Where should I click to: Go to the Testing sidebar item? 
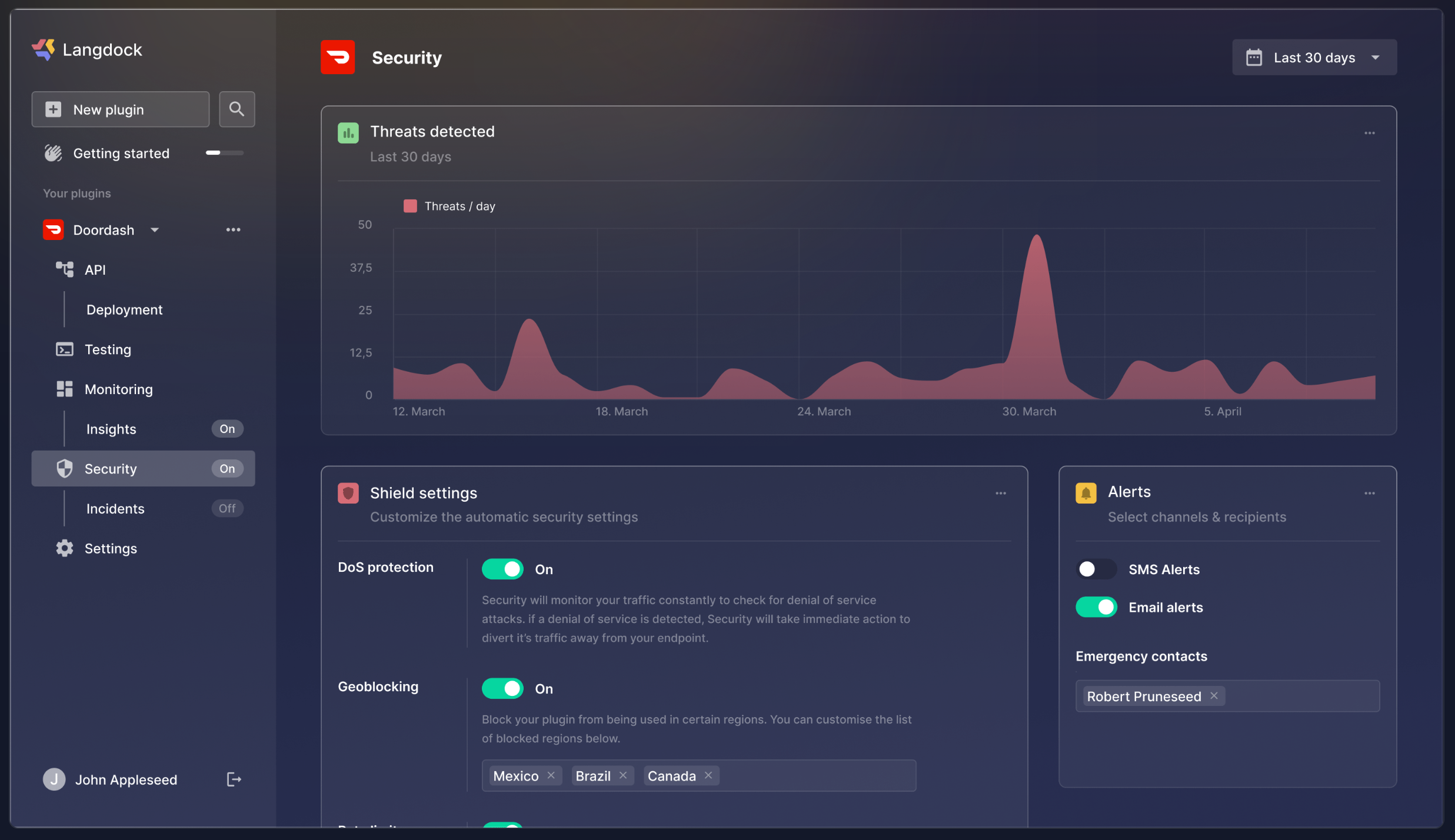point(108,349)
